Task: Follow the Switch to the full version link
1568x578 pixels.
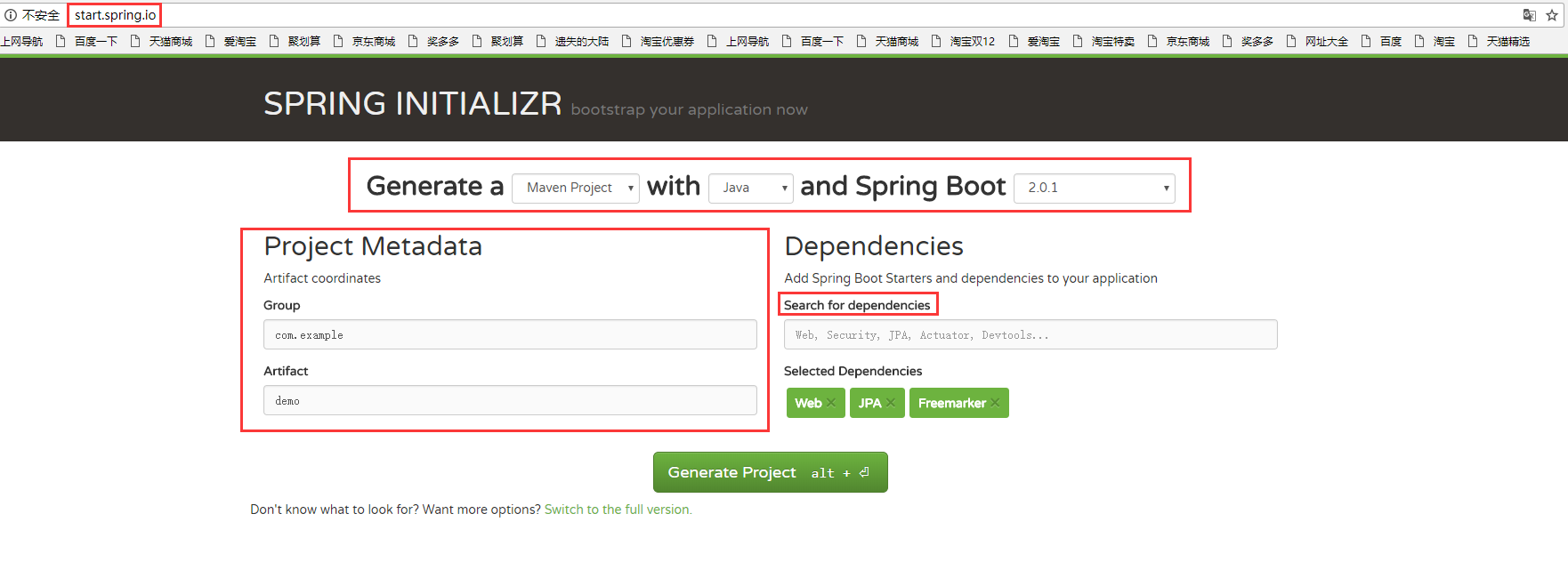Action: (x=618, y=510)
